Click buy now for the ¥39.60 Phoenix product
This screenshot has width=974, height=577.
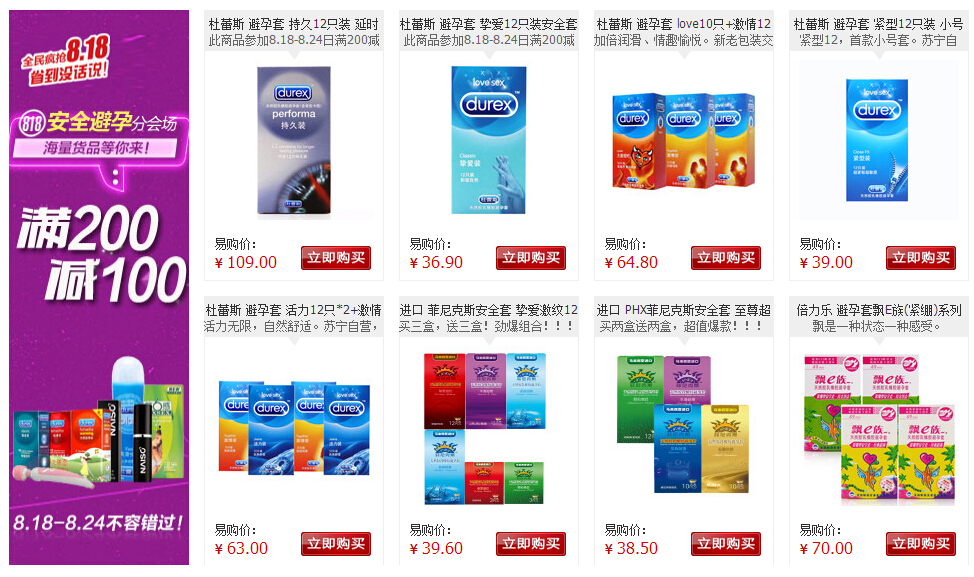coord(530,543)
